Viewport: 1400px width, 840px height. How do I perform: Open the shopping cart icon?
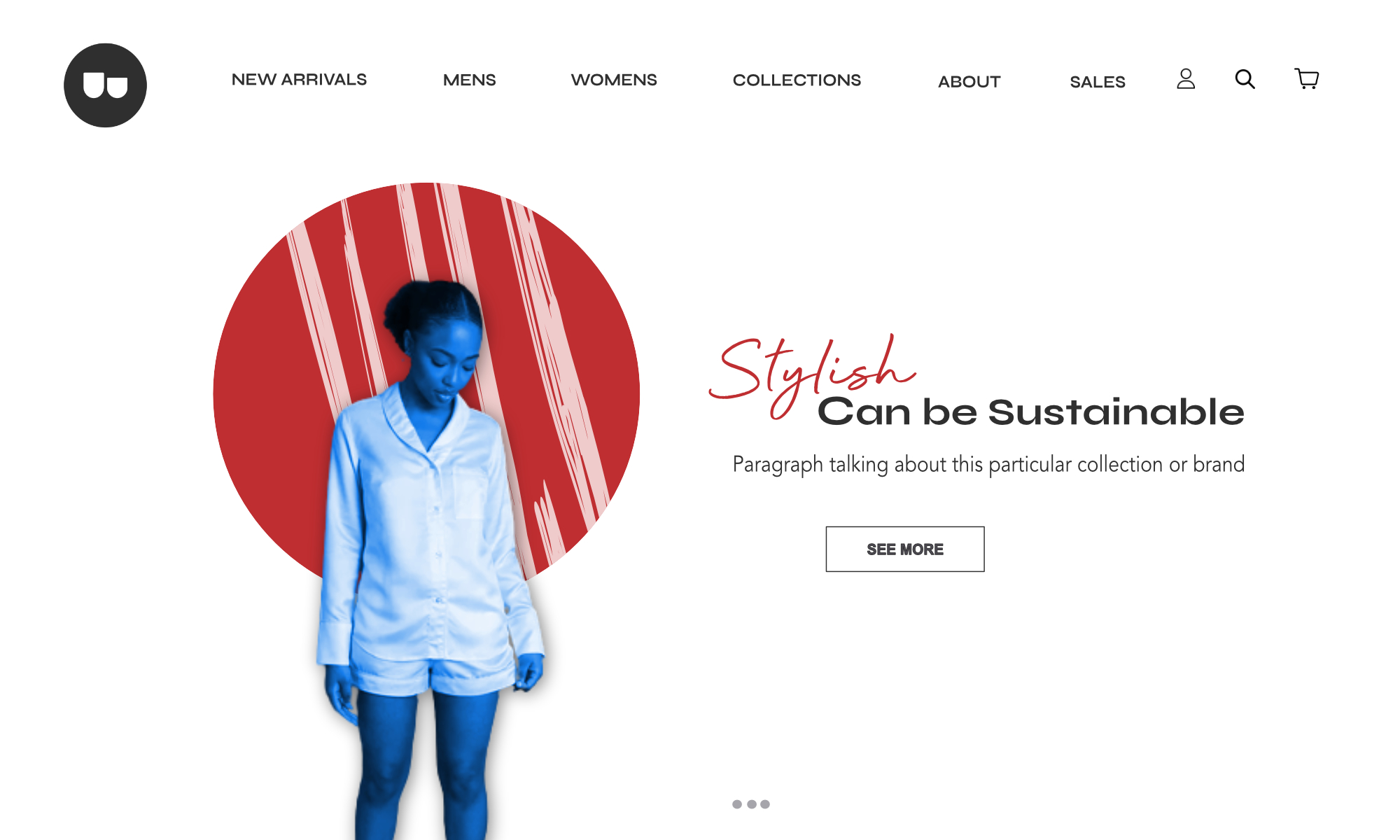pos(1306,78)
